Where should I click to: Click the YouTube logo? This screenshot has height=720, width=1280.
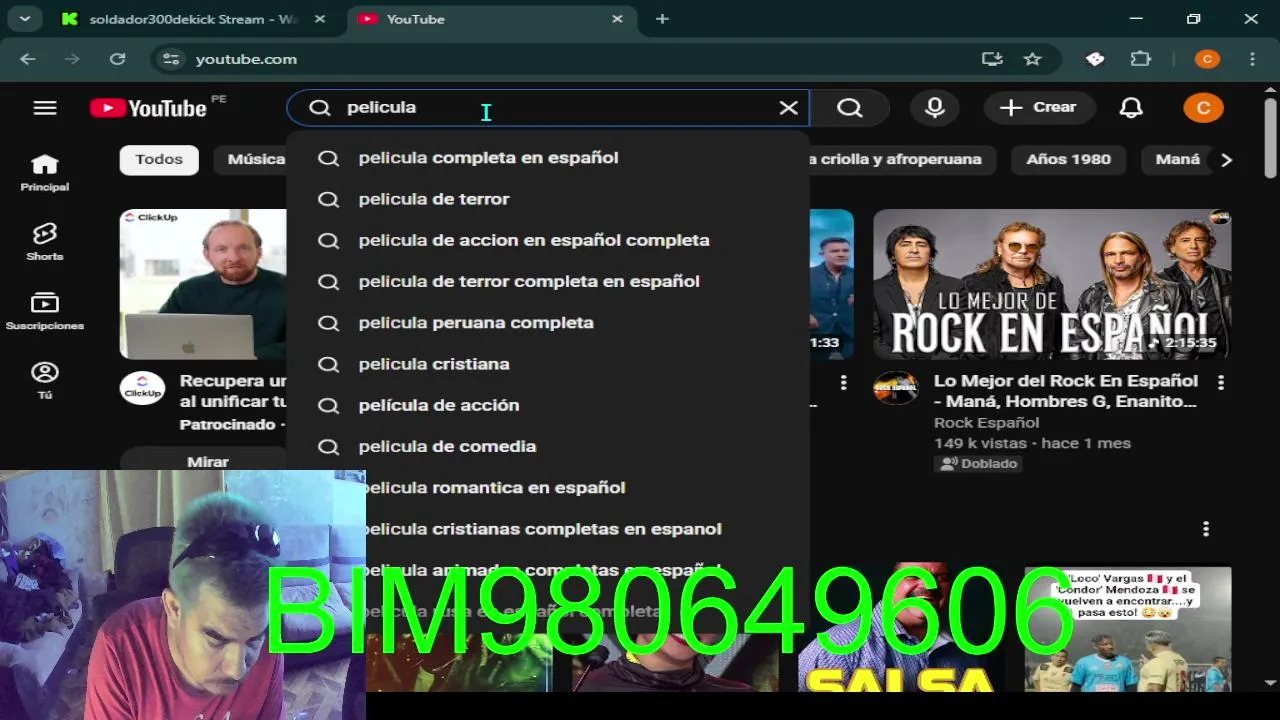click(x=149, y=108)
